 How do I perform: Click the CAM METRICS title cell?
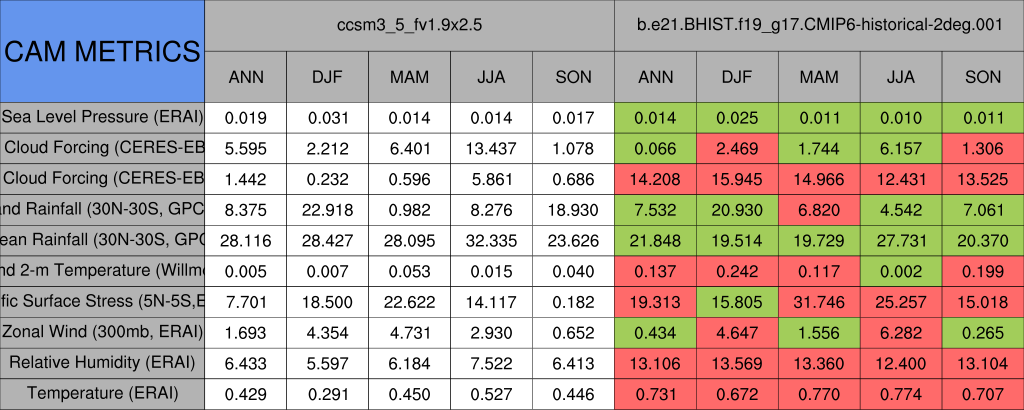(x=102, y=51)
